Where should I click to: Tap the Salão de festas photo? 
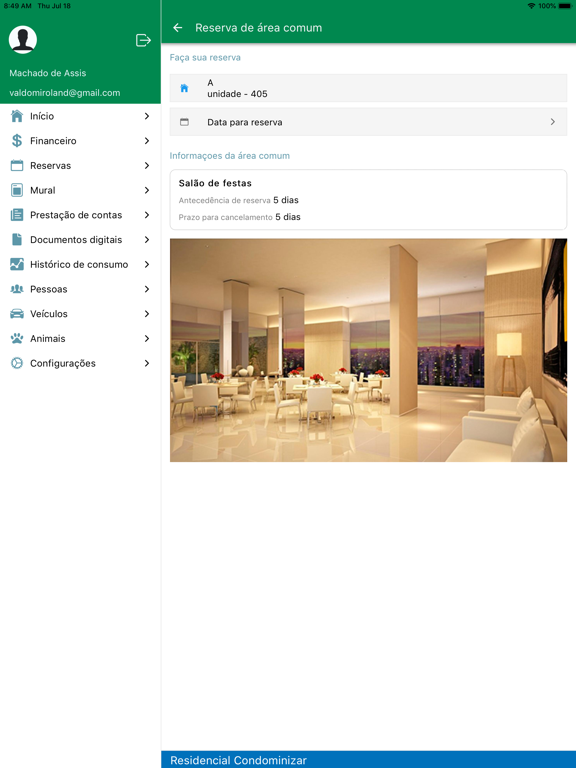tap(368, 350)
